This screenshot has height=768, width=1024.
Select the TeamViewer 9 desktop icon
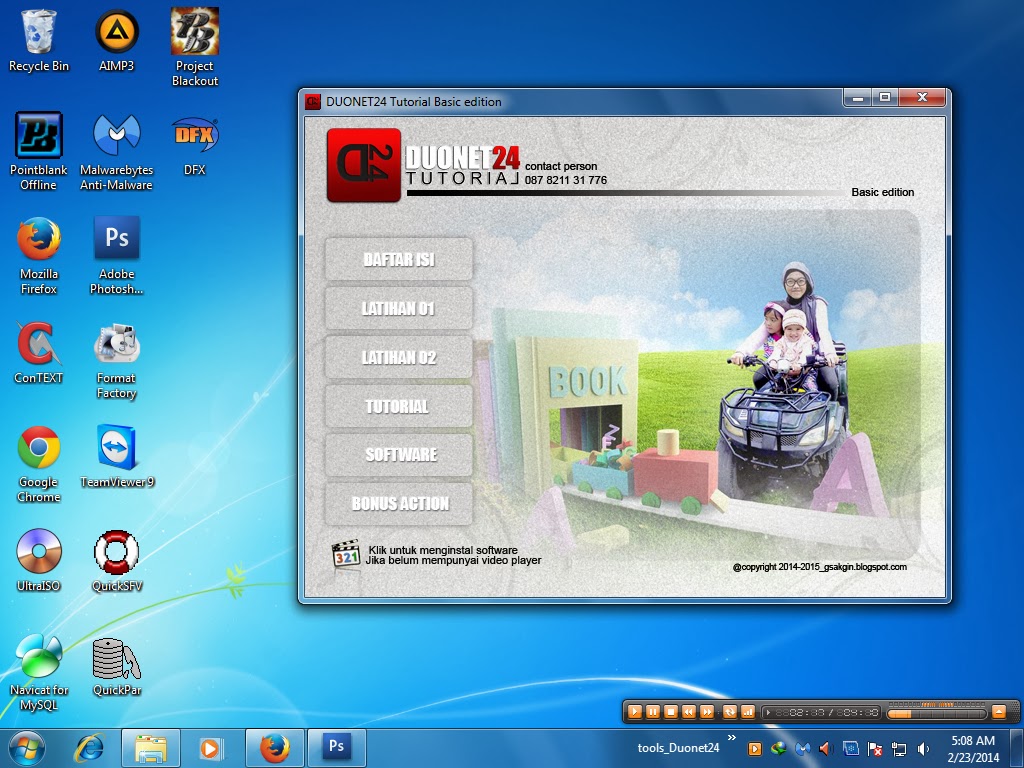[x=116, y=456]
